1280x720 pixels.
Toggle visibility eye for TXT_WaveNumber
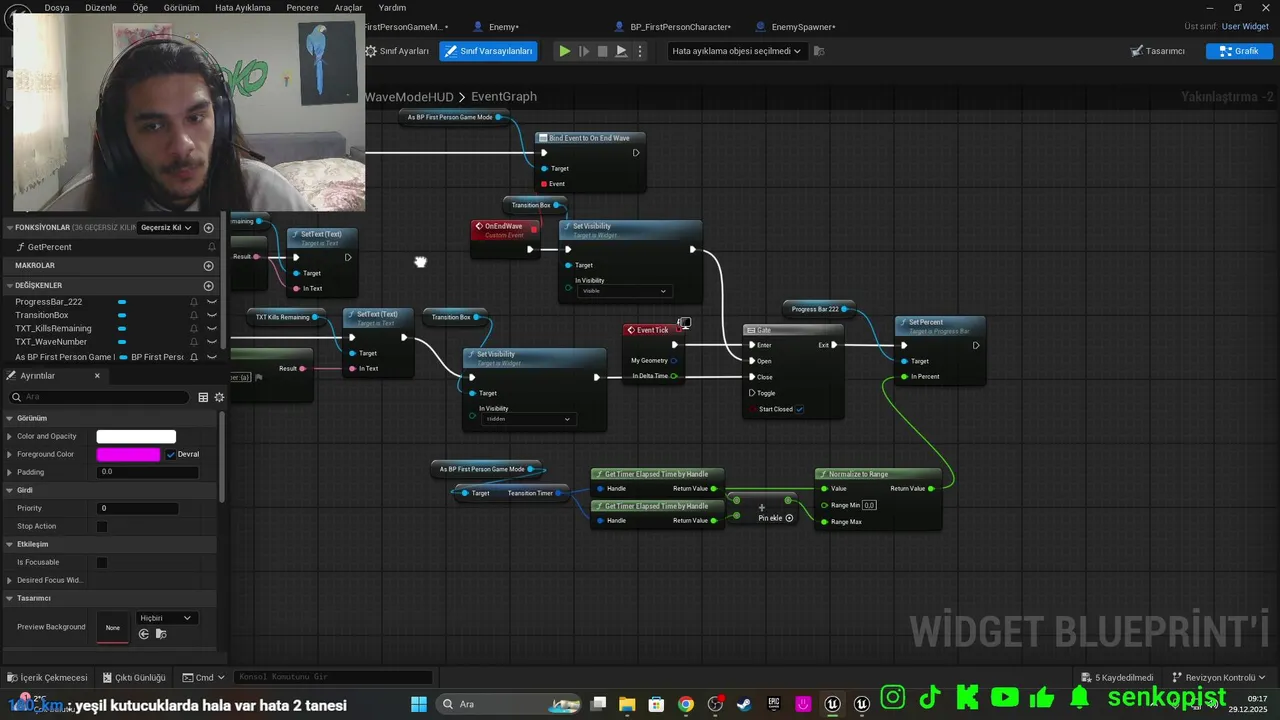click(x=212, y=342)
